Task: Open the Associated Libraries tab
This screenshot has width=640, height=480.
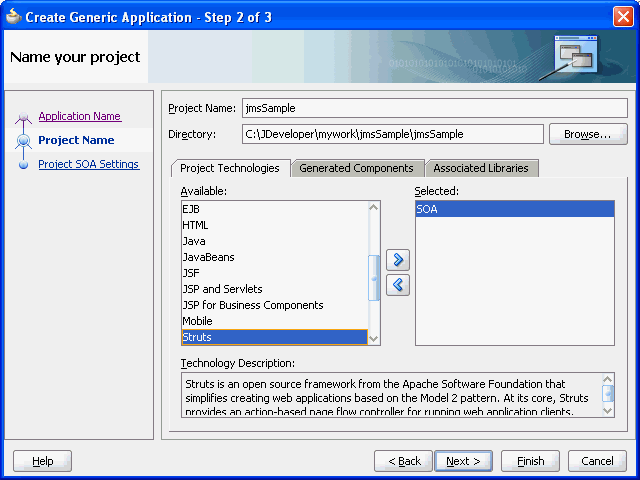Action: [x=481, y=168]
